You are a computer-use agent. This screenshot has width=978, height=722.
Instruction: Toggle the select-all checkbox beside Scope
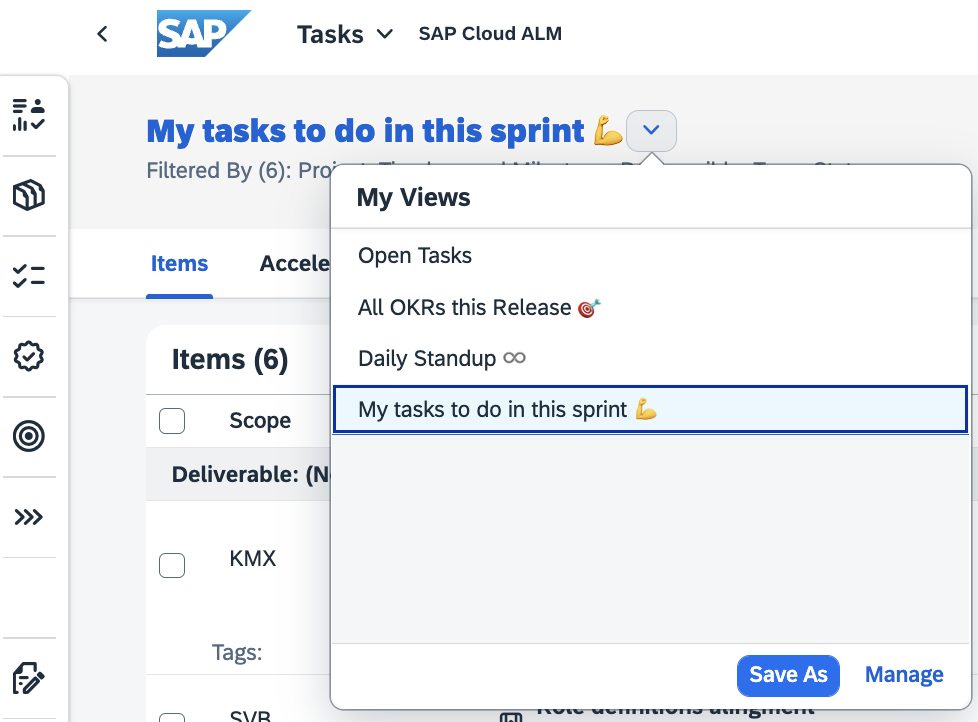[172, 421]
